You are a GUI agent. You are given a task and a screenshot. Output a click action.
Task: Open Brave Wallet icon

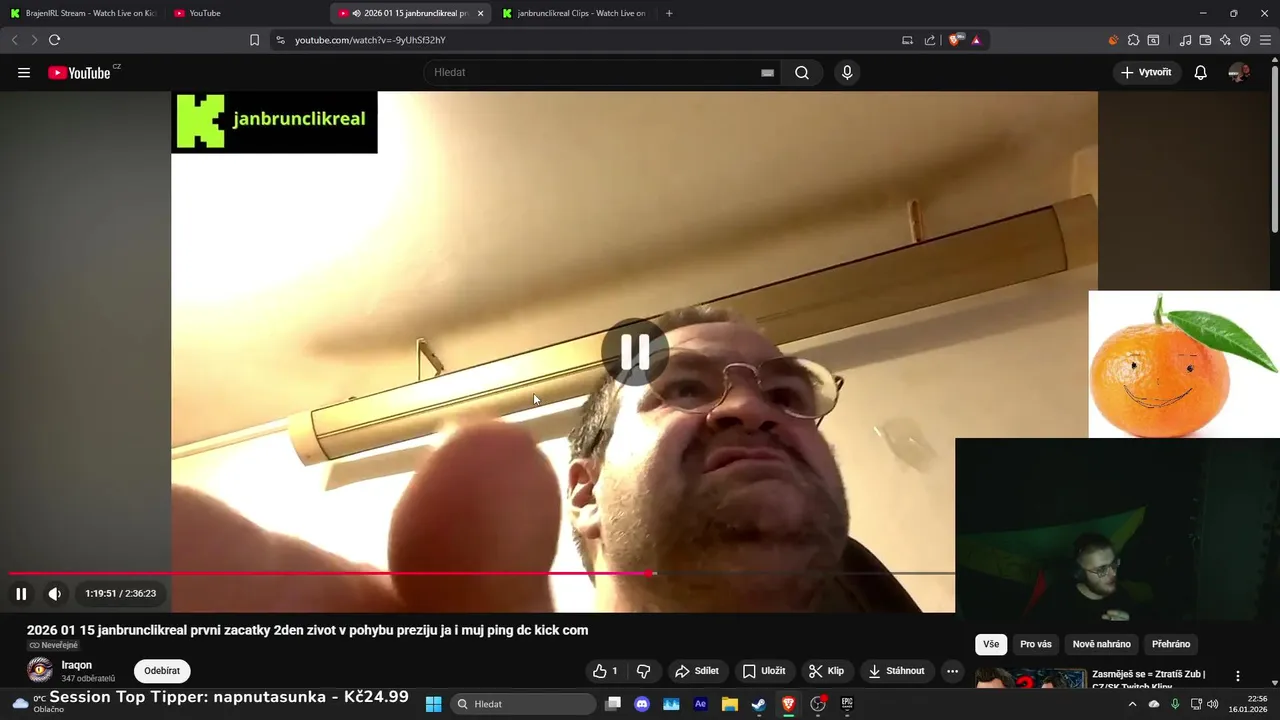point(1205,40)
